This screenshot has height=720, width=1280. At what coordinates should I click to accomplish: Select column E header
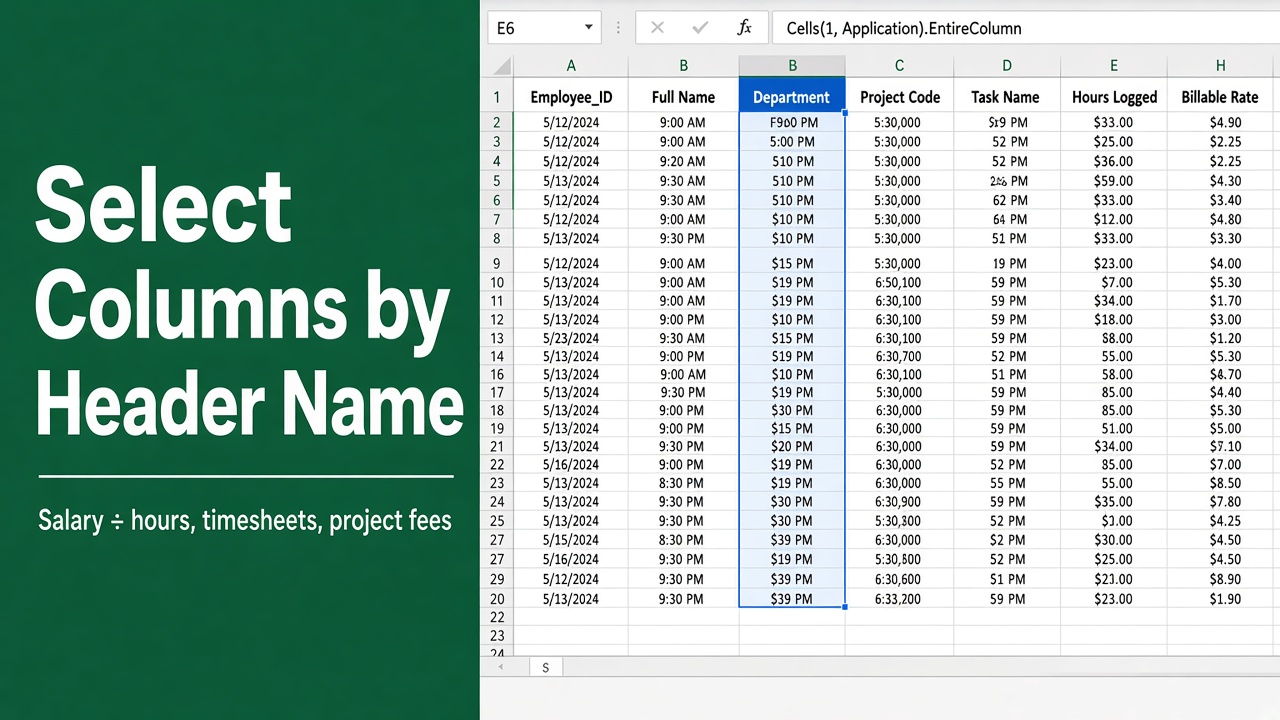pyautogui.click(x=1114, y=66)
